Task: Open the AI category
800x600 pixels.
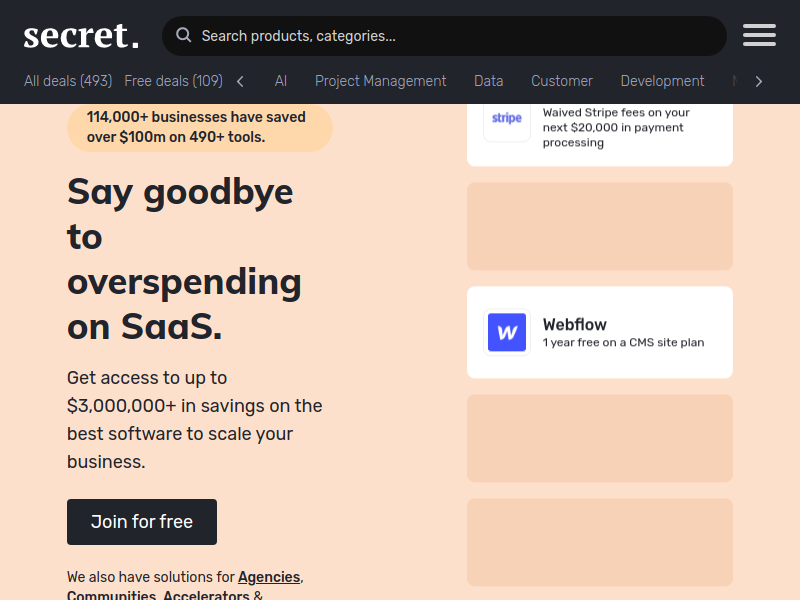Action: (281, 81)
